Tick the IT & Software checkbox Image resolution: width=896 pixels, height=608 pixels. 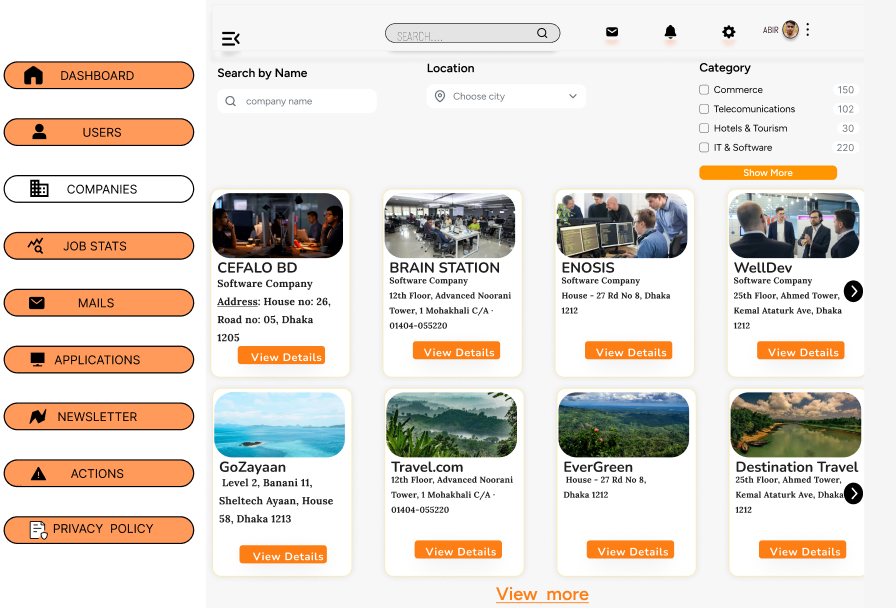point(704,147)
